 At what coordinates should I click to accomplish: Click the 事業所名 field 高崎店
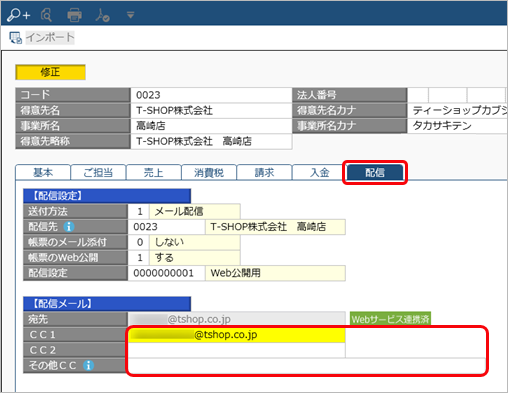tap(211, 126)
